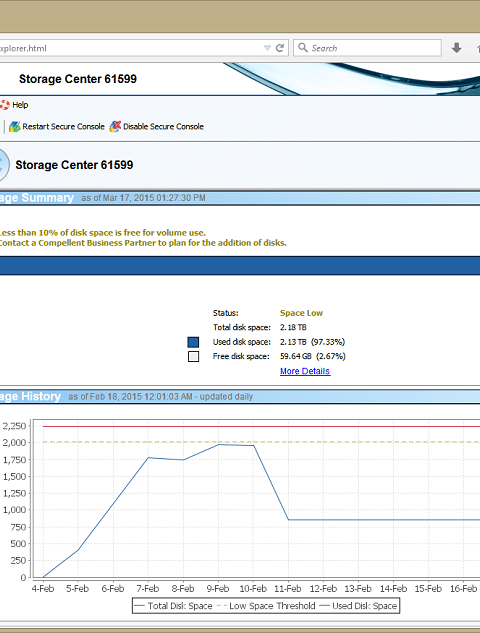Click Low Space Threshold legend entry
Image resolution: width=480 pixels, height=633 pixels.
[266, 606]
